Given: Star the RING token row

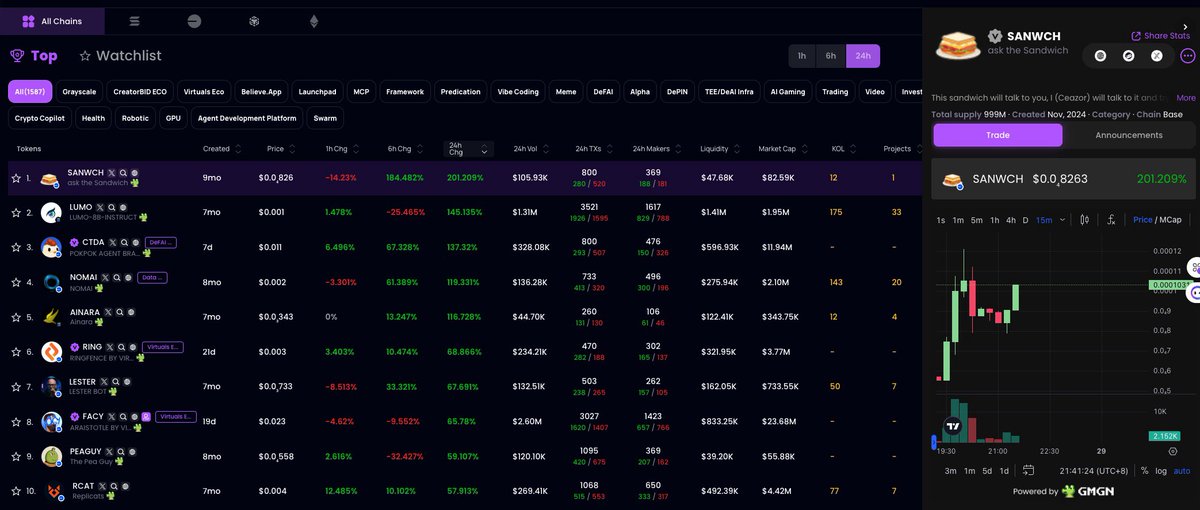Looking at the screenshot, I should 16,352.
